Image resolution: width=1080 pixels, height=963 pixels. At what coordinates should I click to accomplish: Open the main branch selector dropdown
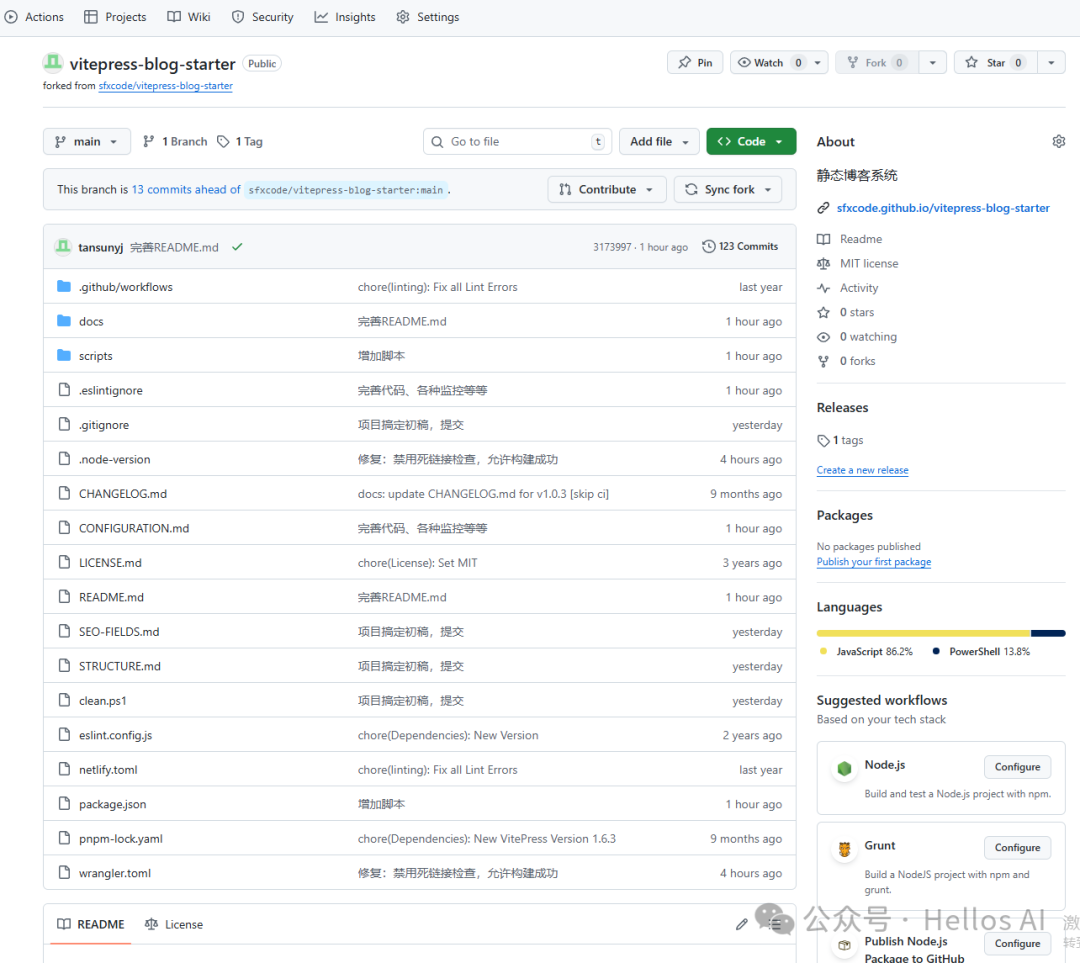pos(87,142)
